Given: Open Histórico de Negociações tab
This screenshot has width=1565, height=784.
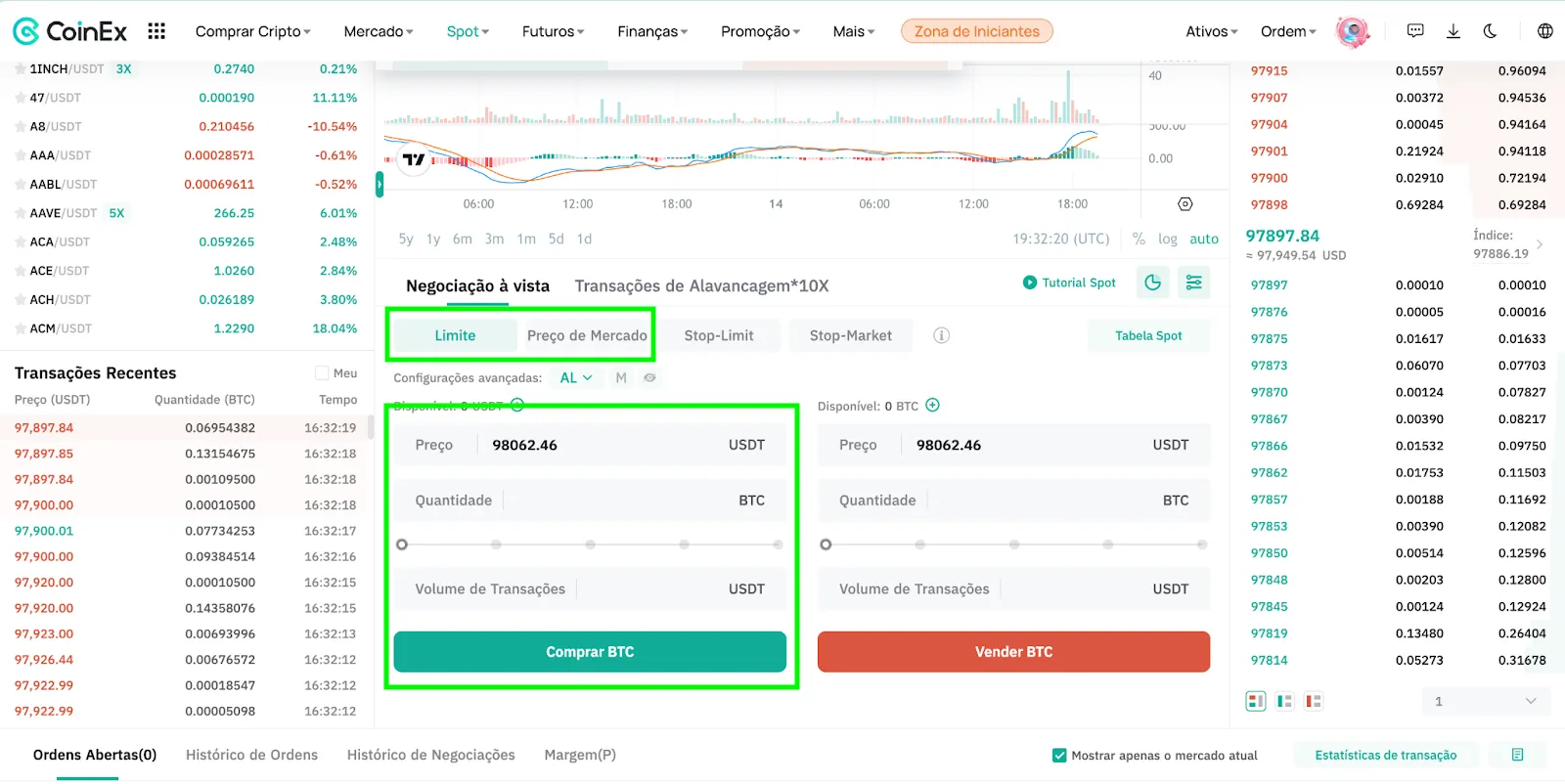Looking at the screenshot, I should pos(430,755).
